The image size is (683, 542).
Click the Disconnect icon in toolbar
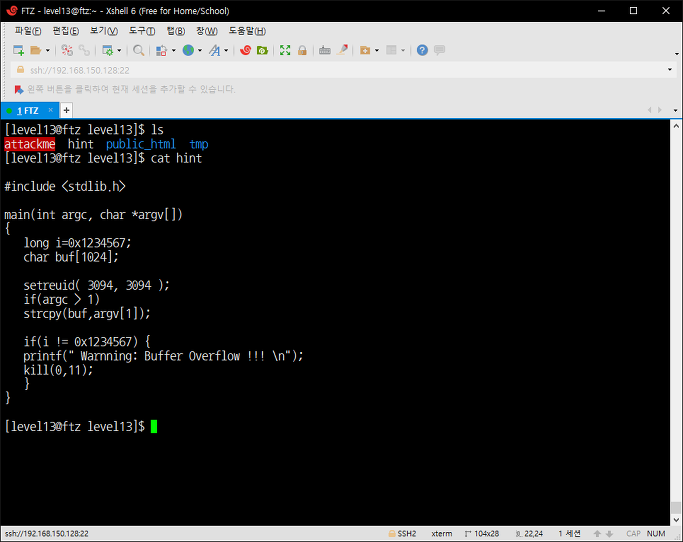pos(67,51)
